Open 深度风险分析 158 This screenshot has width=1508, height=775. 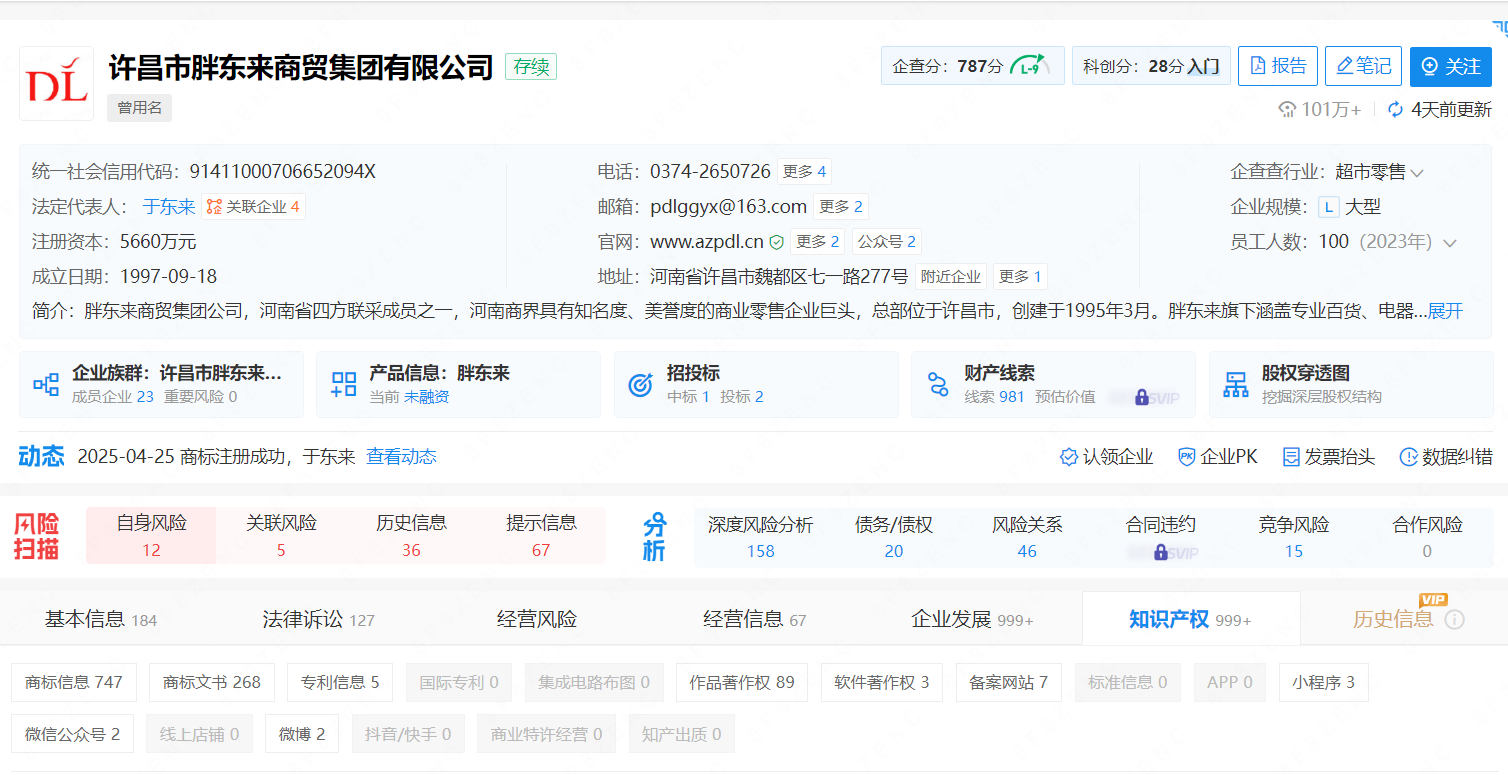(x=761, y=537)
